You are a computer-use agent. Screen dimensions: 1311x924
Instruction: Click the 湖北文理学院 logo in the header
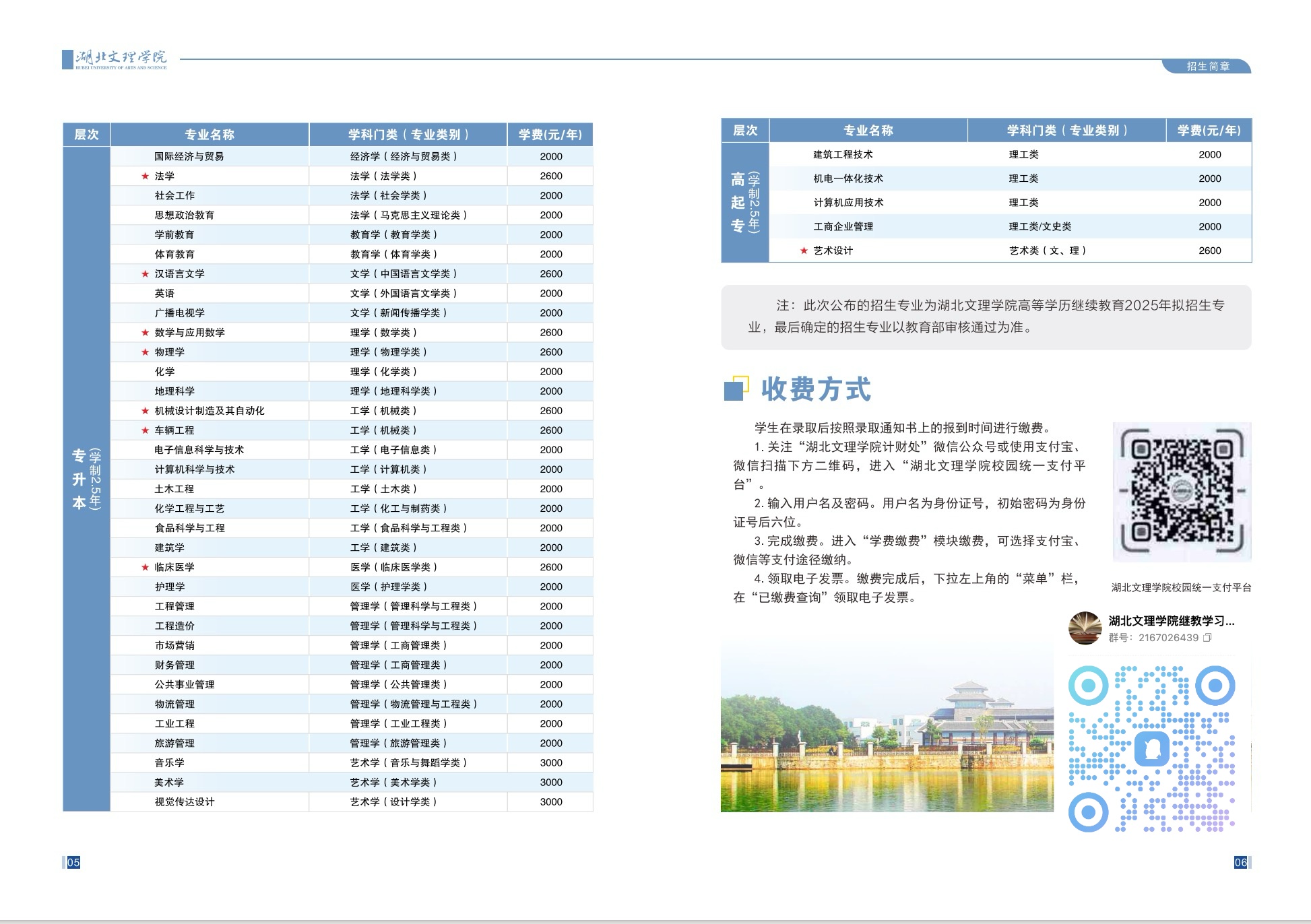[115, 59]
